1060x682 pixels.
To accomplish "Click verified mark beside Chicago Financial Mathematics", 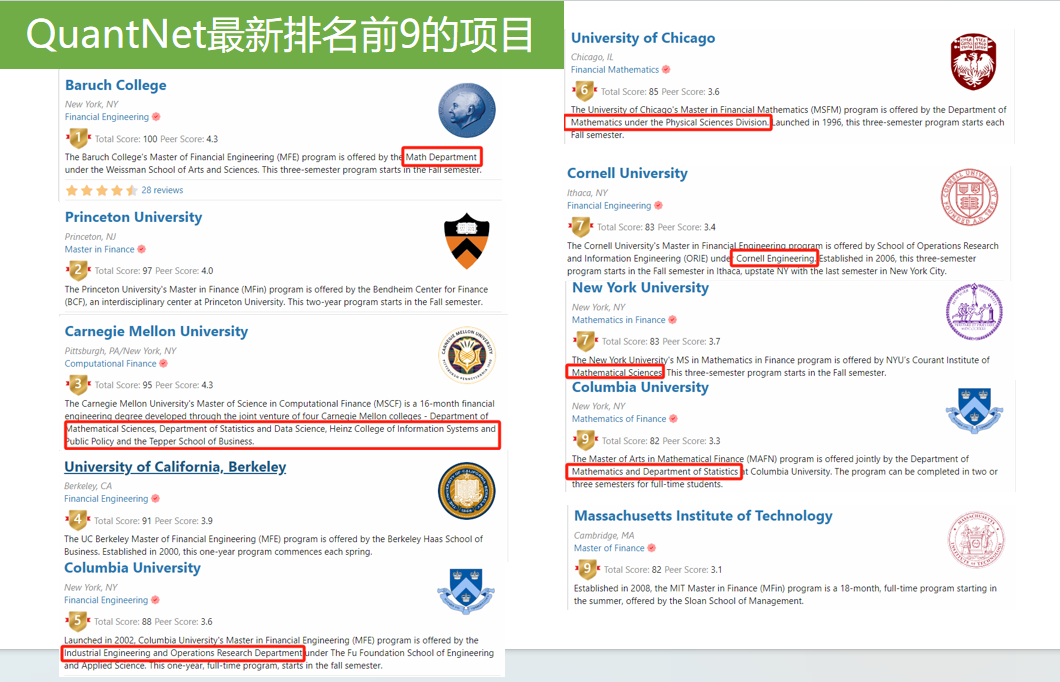I will (x=666, y=70).
